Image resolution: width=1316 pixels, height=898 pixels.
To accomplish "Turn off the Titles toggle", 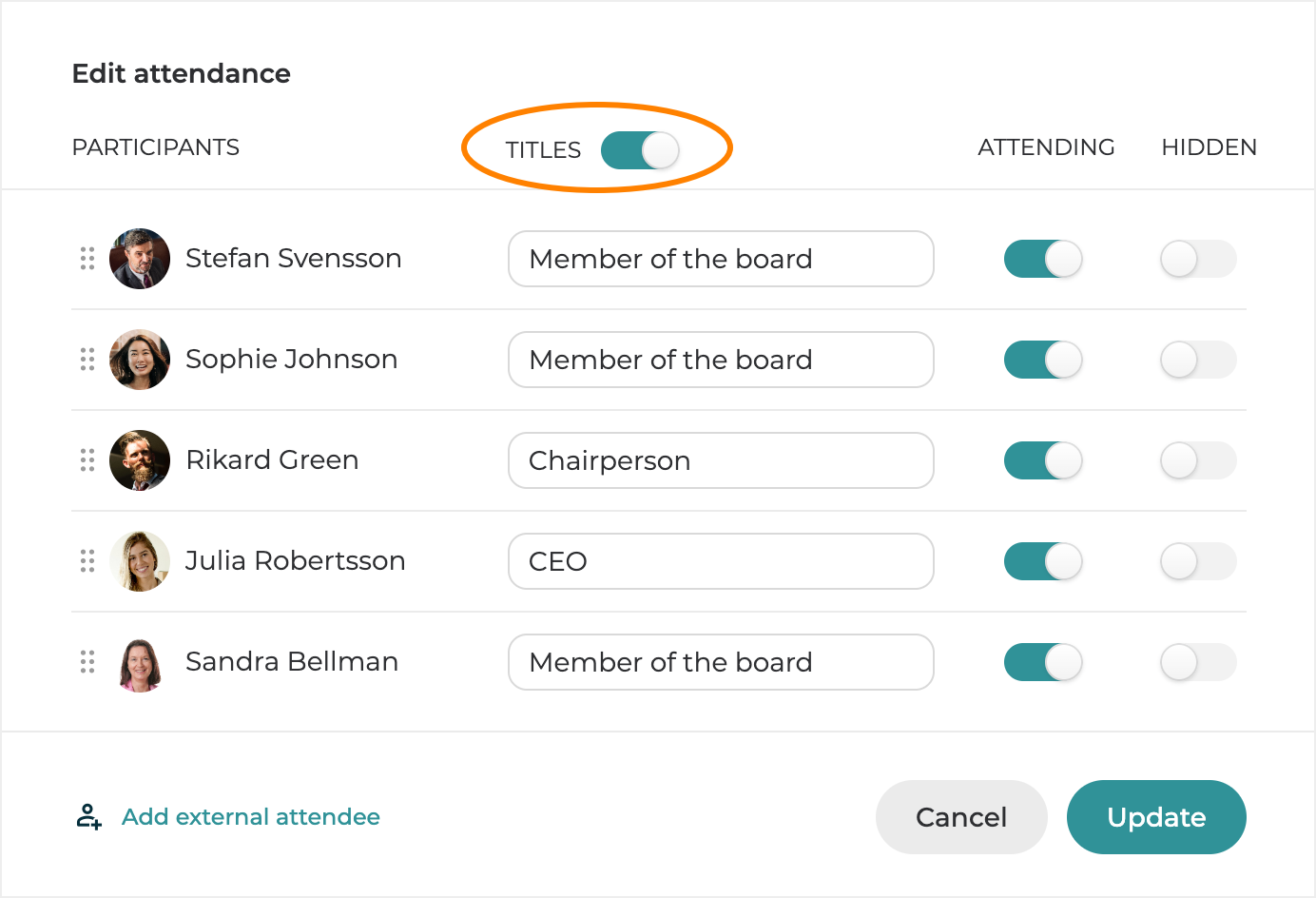I will pyautogui.click(x=640, y=150).
